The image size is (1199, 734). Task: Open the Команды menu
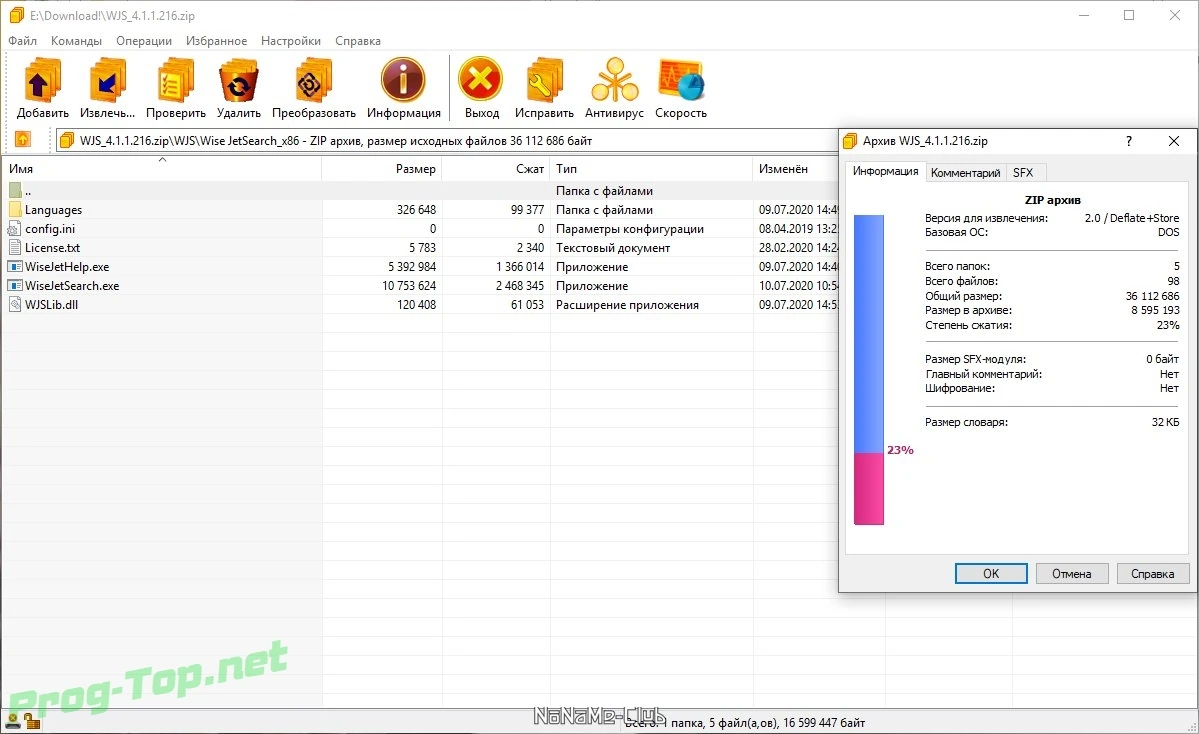pos(76,41)
